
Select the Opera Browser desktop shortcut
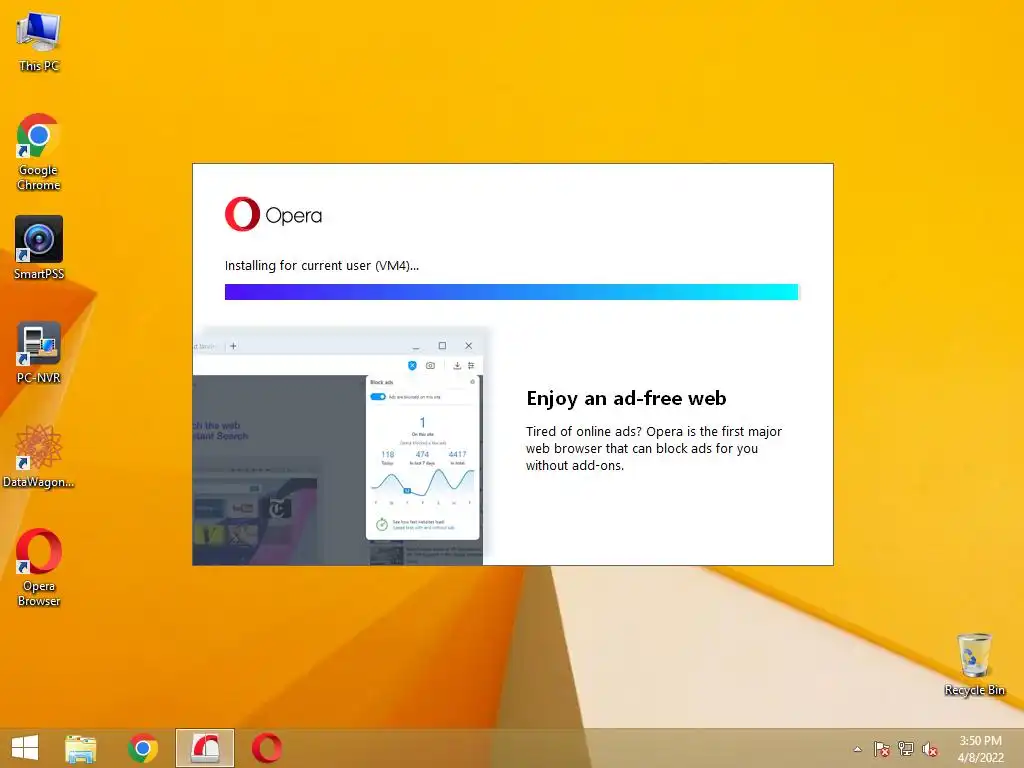[x=39, y=568]
